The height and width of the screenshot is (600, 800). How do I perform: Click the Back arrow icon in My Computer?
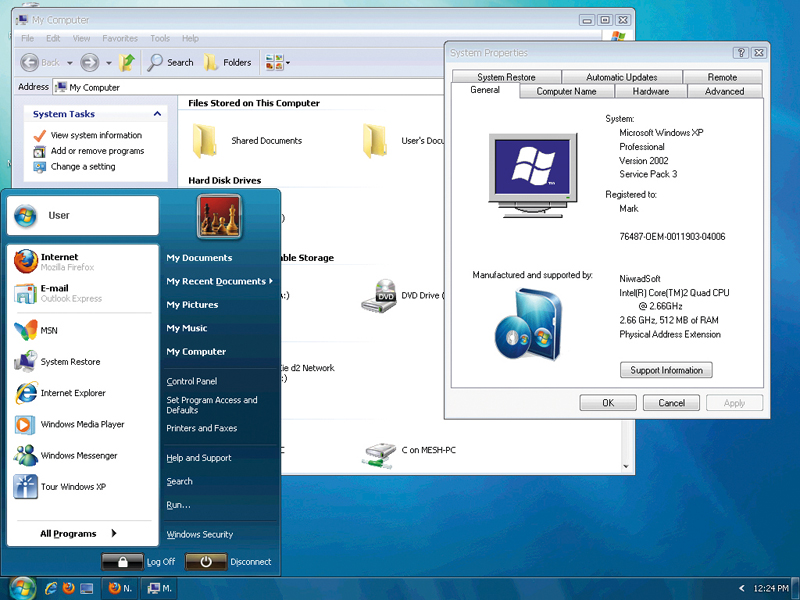click(30, 62)
